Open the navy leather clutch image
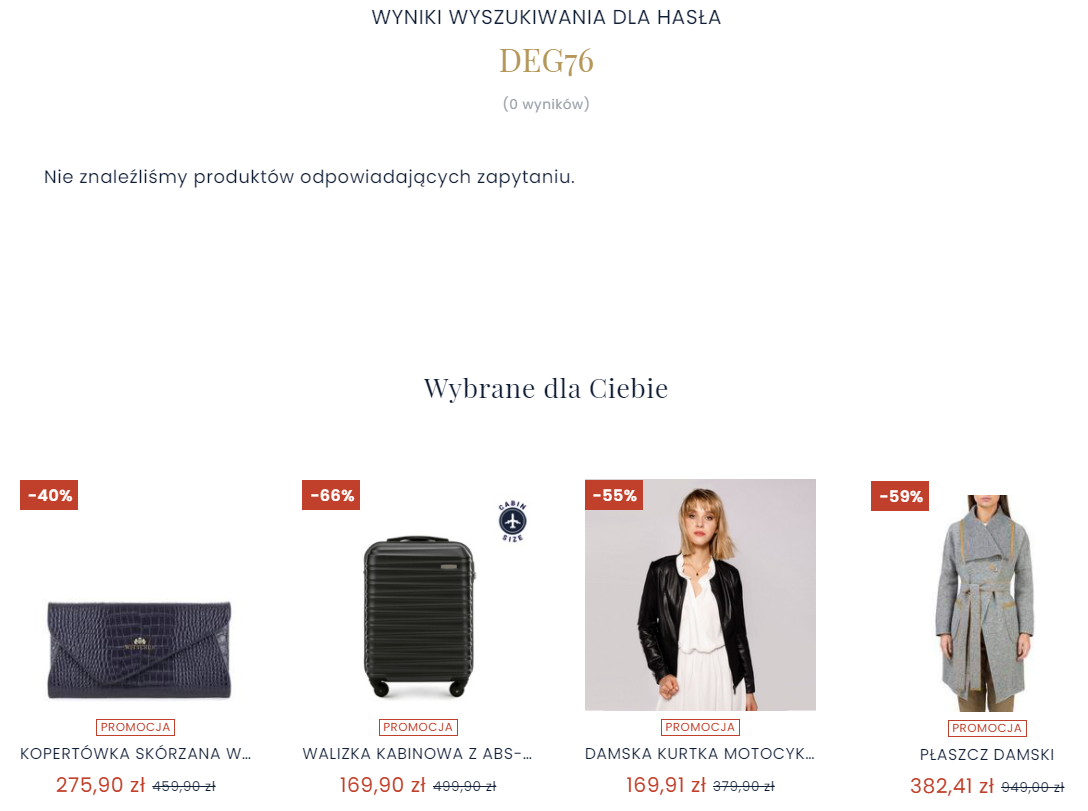 [139, 650]
